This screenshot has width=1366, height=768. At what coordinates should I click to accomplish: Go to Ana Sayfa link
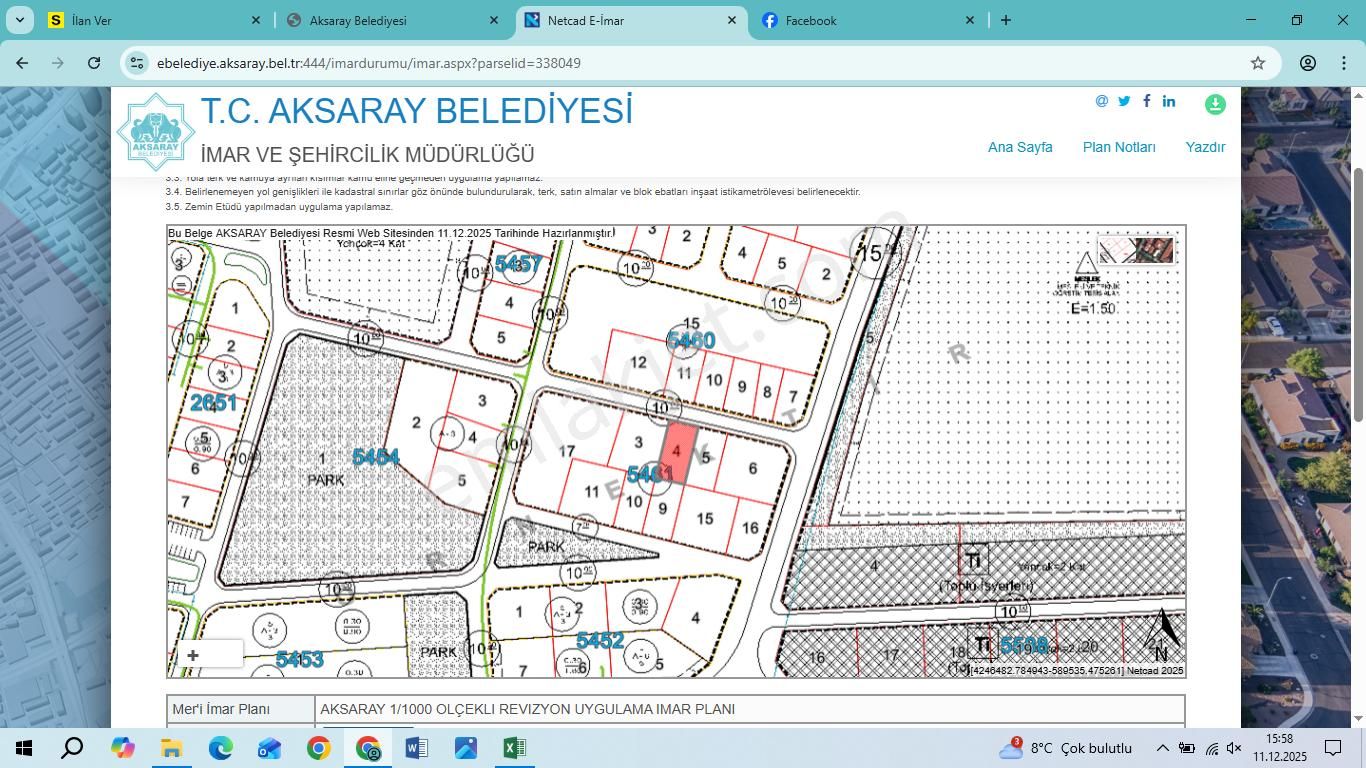[x=1020, y=147]
